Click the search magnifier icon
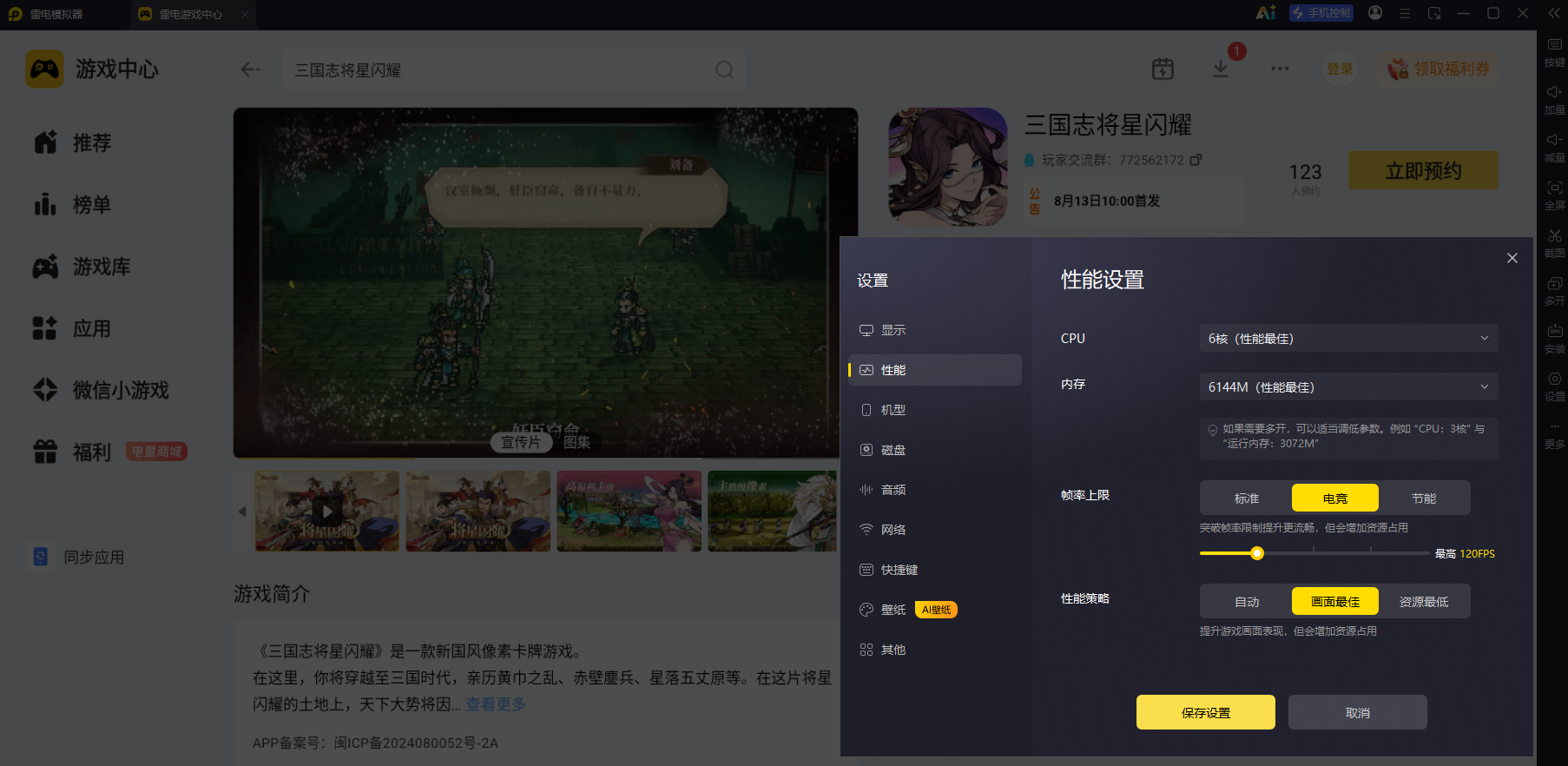Screen dimensions: 1568x766 724,69
